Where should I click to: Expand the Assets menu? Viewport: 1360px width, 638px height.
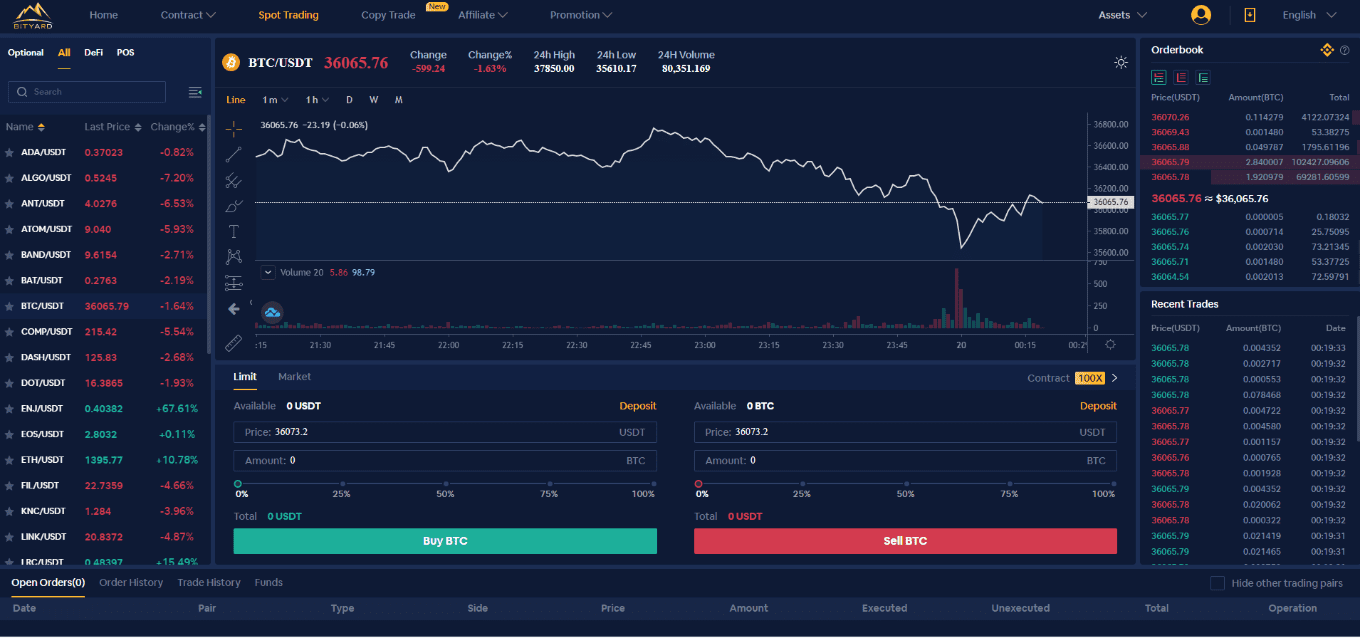[x=1122, y=15]
